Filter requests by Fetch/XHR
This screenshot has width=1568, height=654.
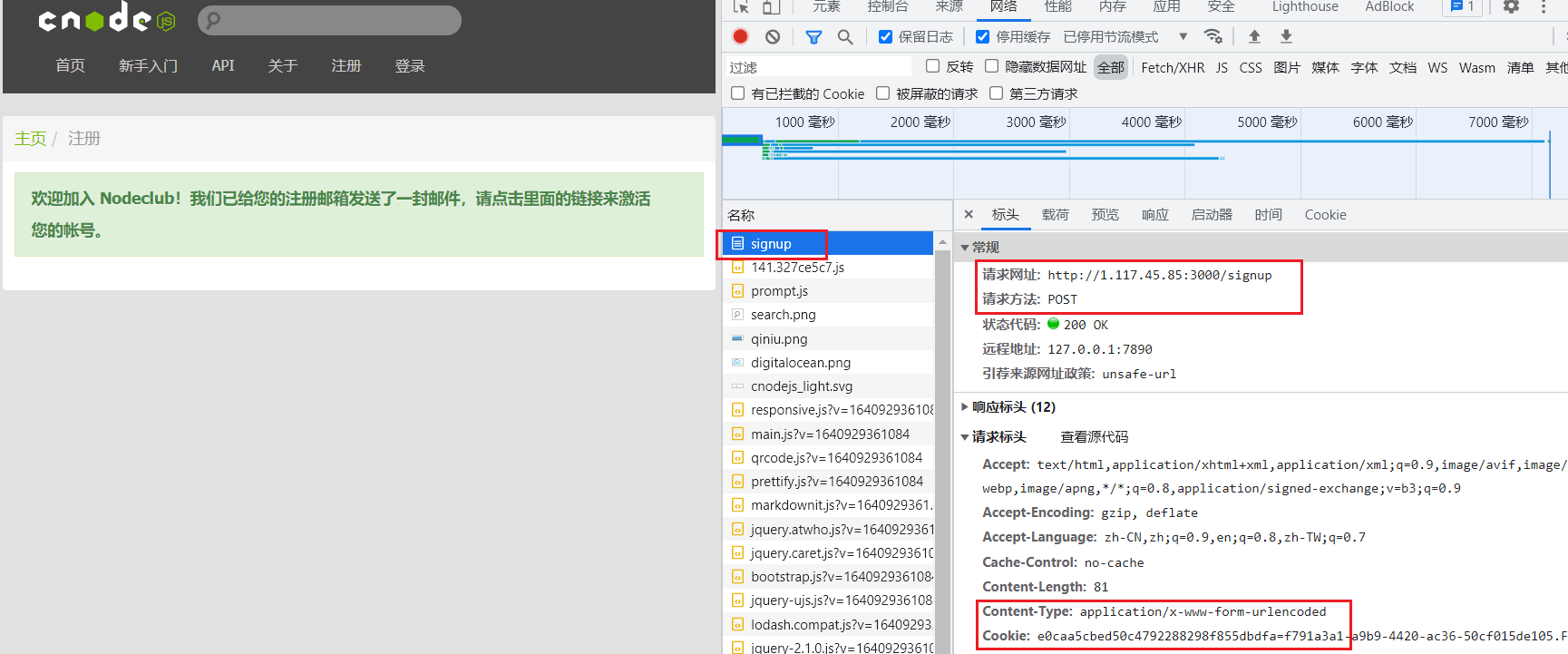[1173, 68]
